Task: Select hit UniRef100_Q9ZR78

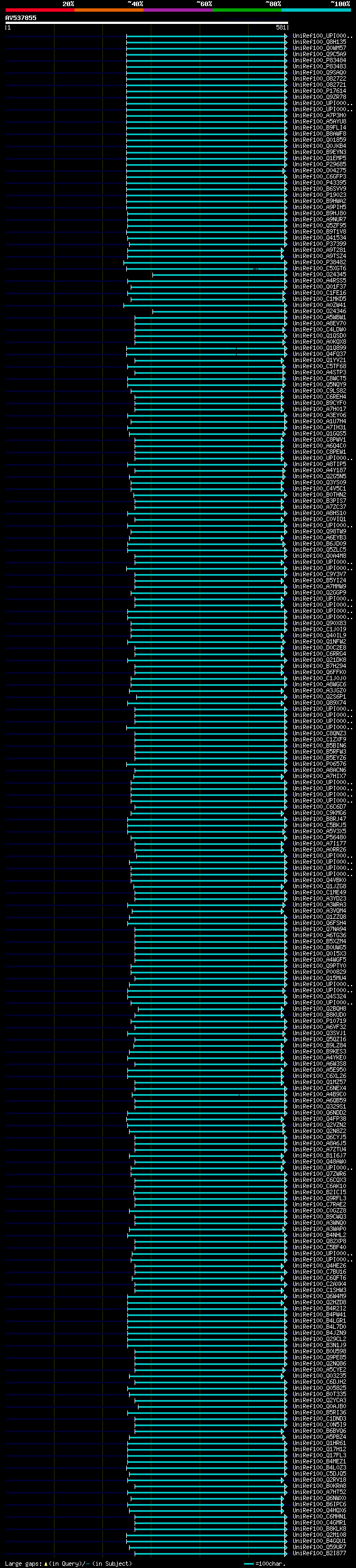Action: pos(319,97)
